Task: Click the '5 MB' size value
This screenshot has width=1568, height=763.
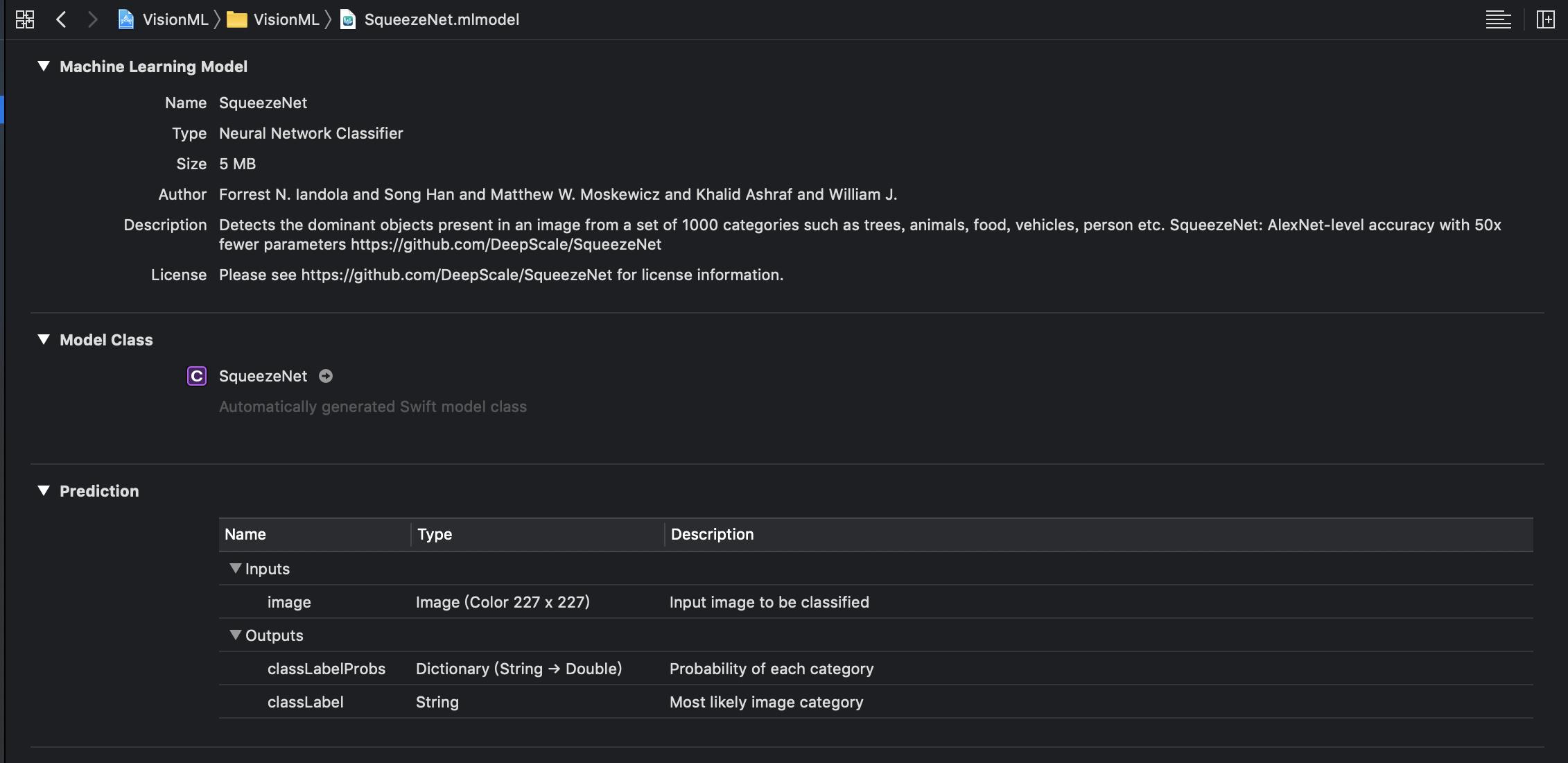Action: click(238, 164)
